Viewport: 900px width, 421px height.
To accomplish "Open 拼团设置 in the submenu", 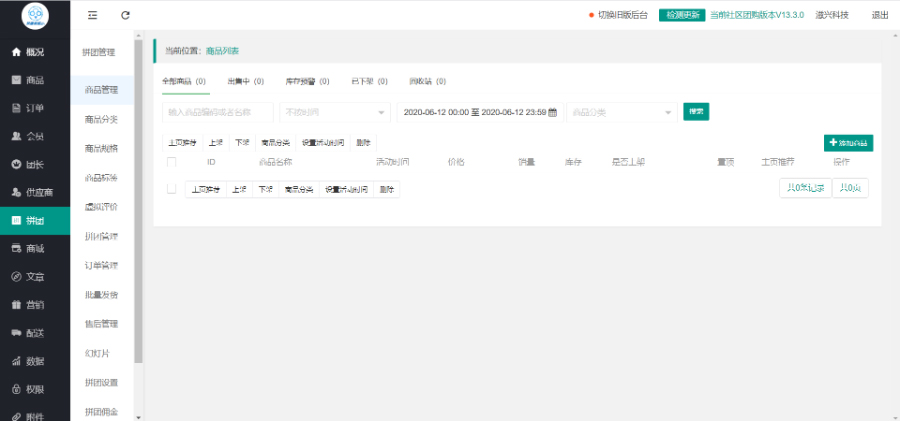I will pyautogui.click(x=102, y=383).
